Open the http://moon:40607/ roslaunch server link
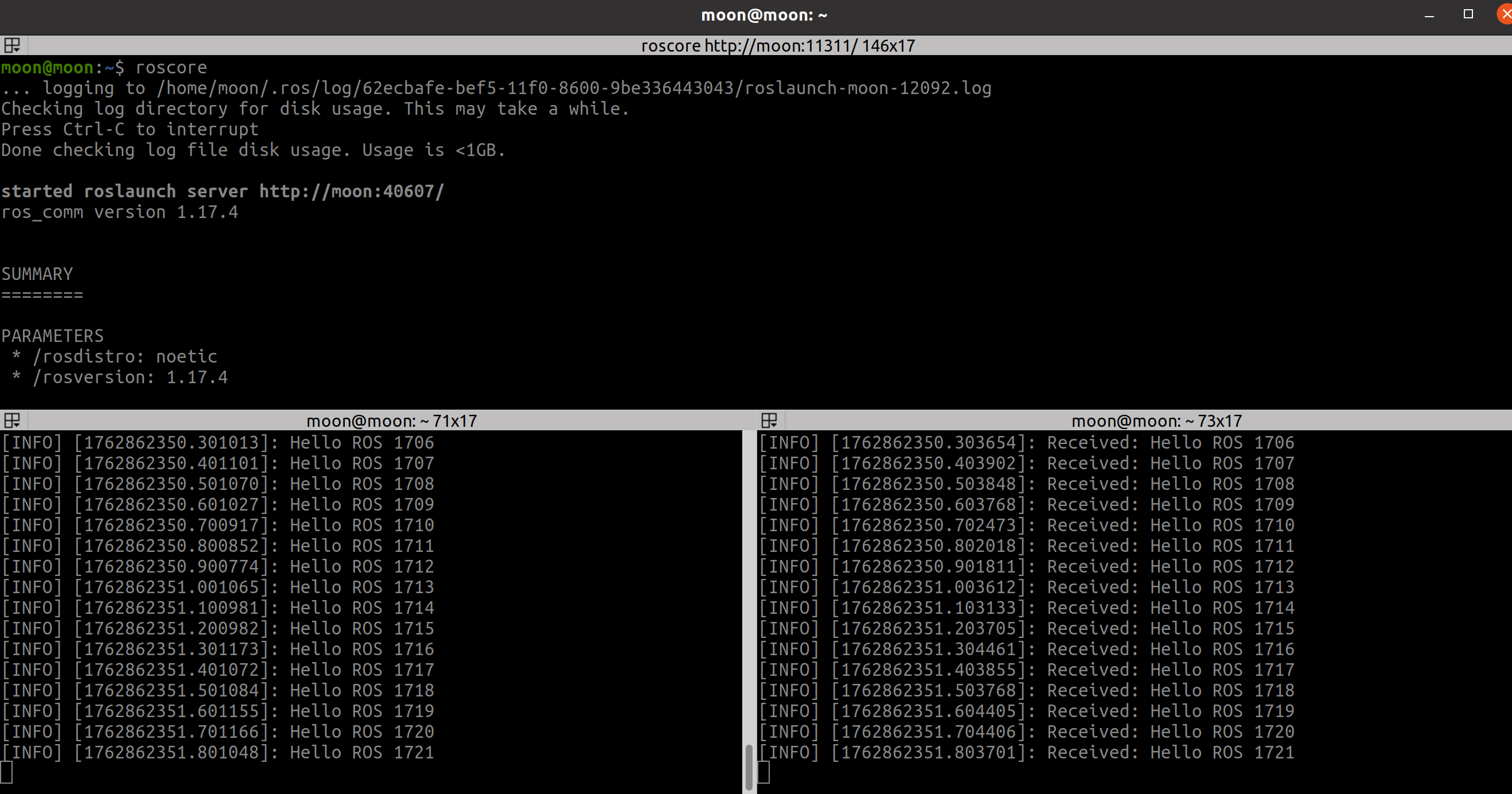 (x=352, y=192)
